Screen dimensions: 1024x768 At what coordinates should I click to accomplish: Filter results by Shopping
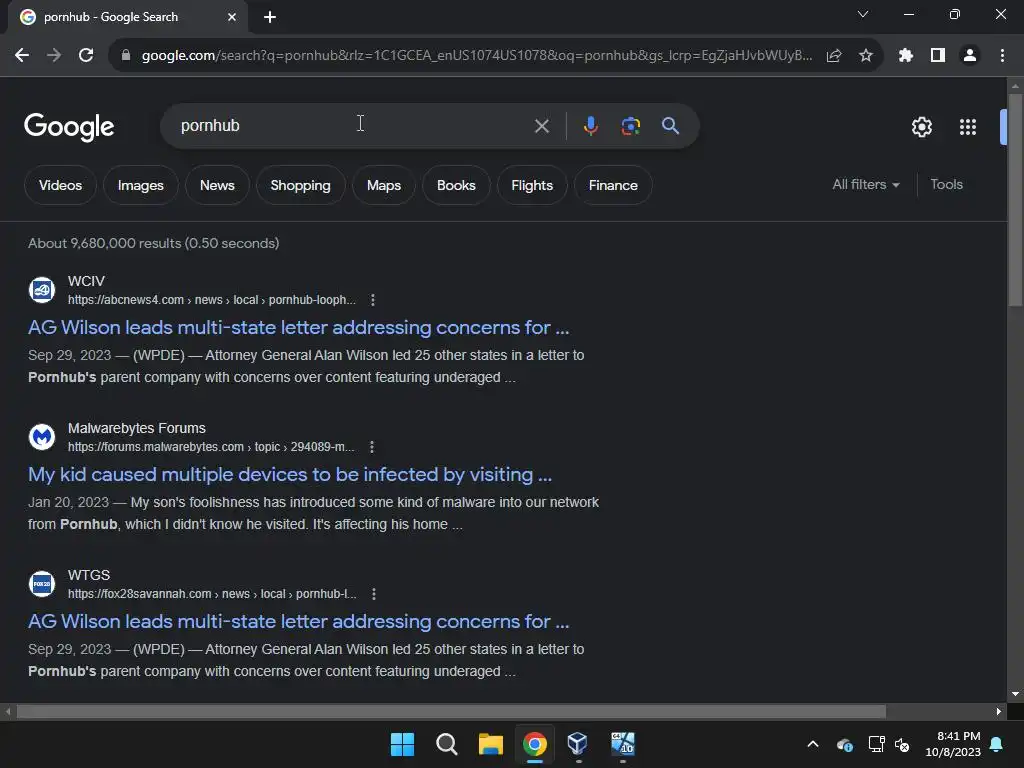300,185
